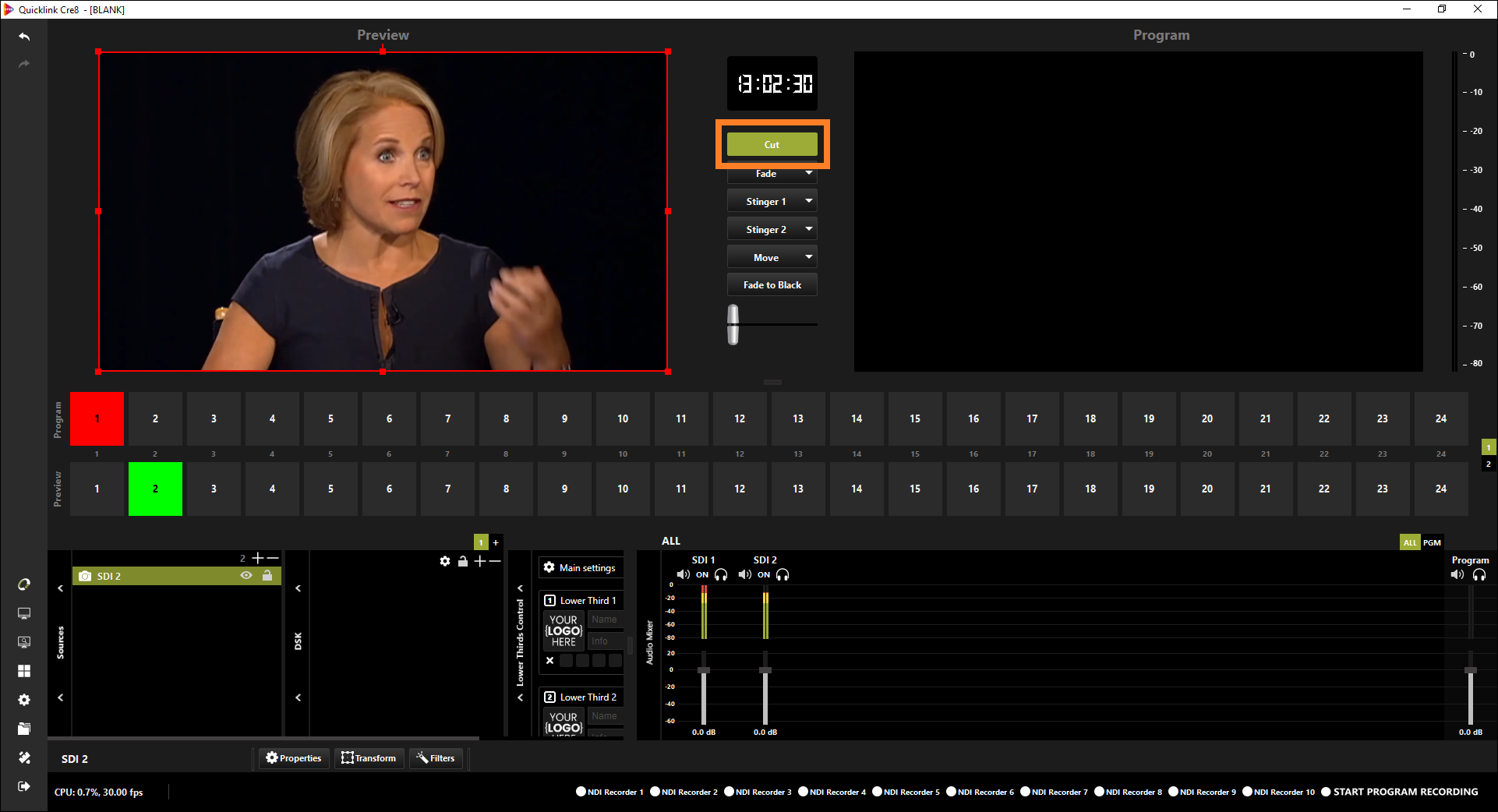This screenshot has height=812, width=1498.
Task: Open the monitor output icon in sidebar
Action: pyautogui.click(x=24, y=613)
